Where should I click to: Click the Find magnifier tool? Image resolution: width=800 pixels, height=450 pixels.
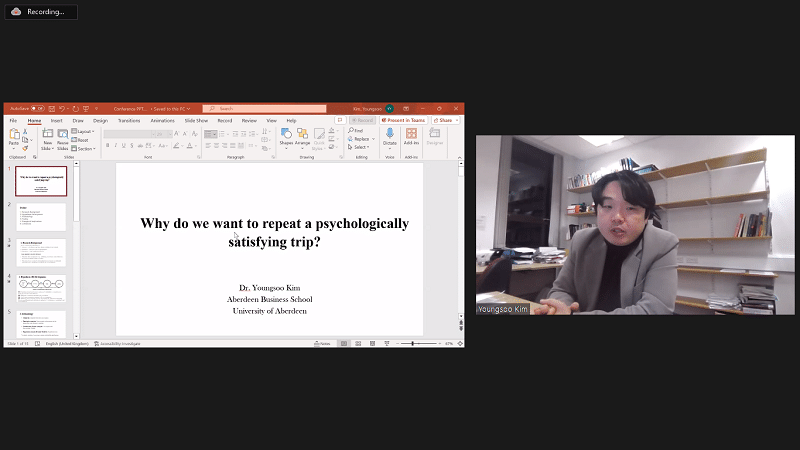pyautogui.click(x=355, y=130)
